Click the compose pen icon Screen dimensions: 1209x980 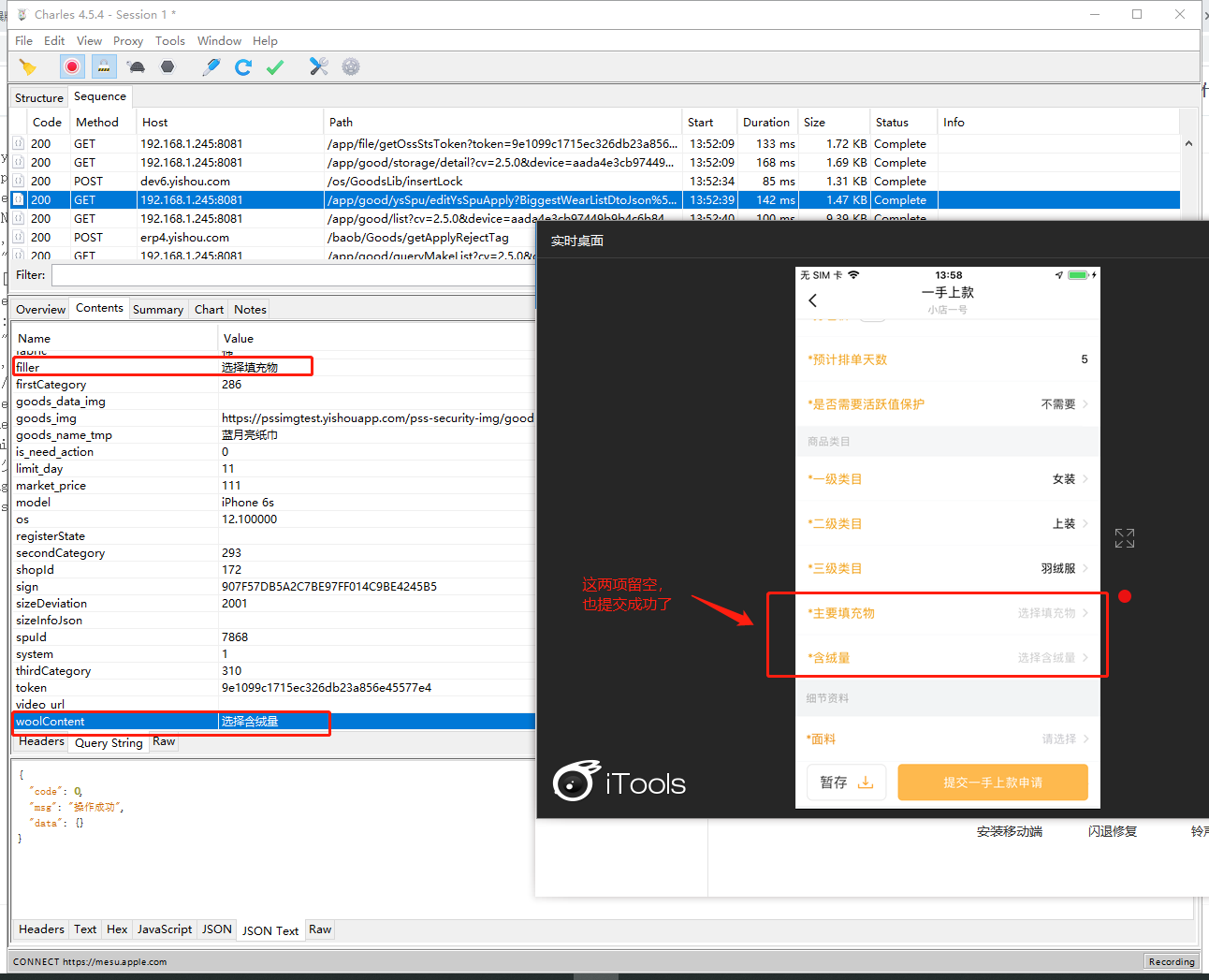click(x=211, y=66)
